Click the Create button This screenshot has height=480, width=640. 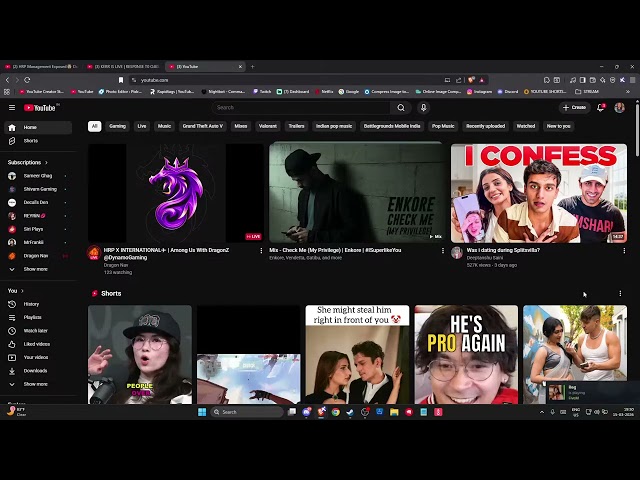pos(574,108)
